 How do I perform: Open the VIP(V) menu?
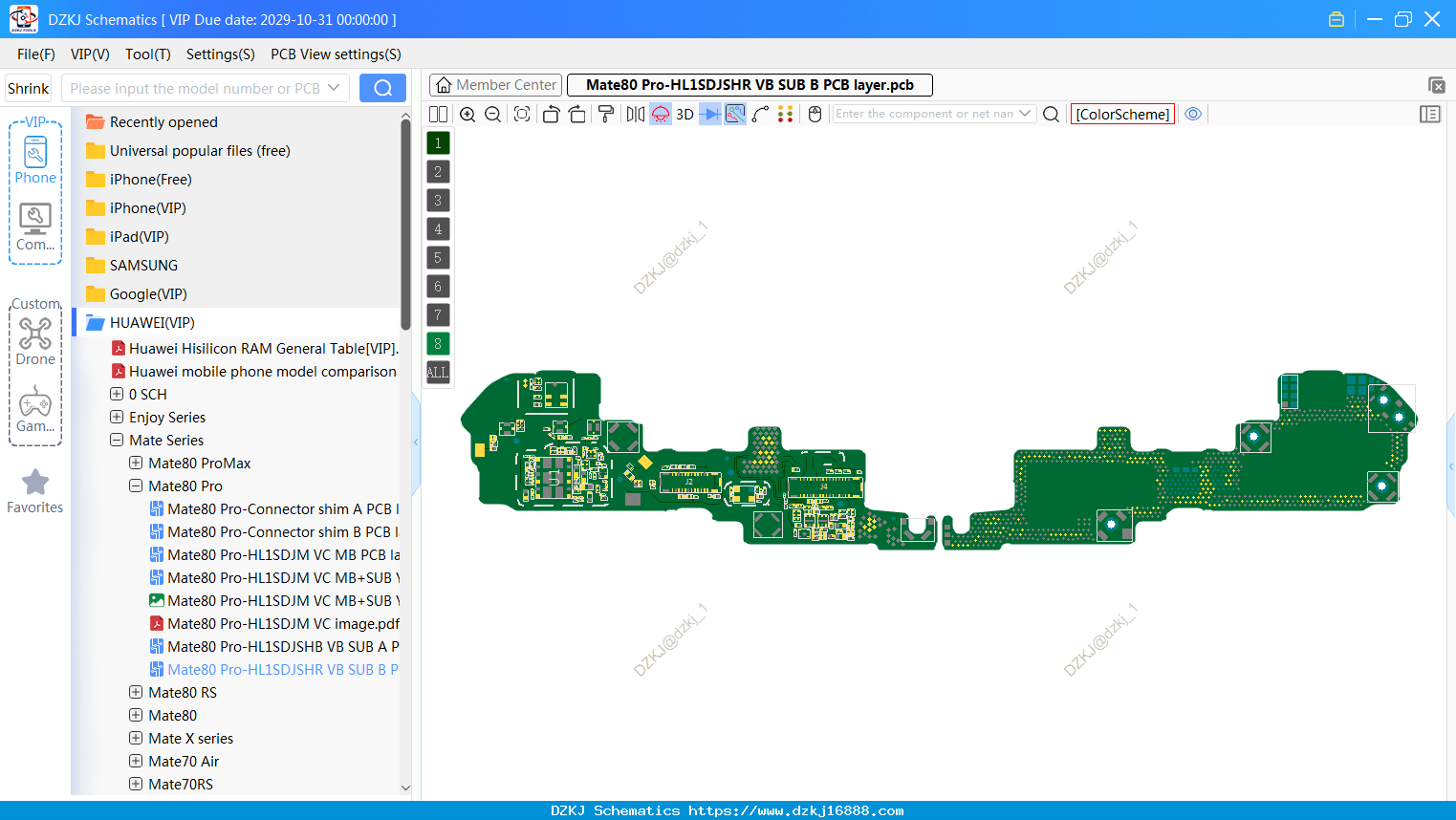click(x=90, y=54)
